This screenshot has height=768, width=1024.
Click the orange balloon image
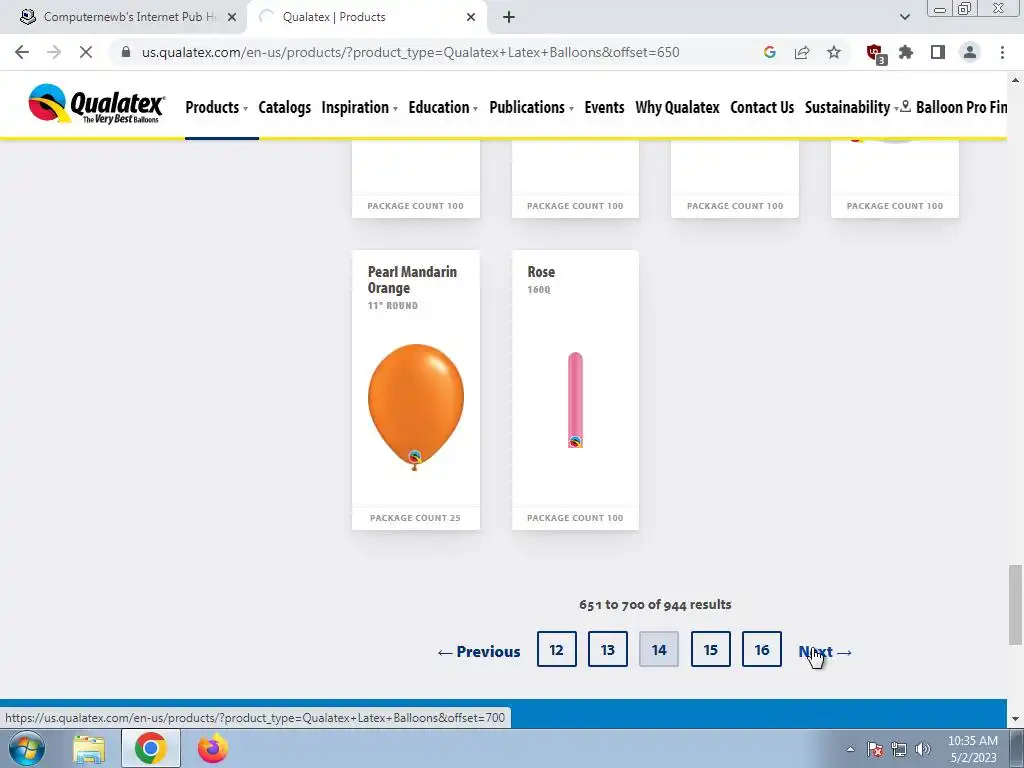coord(416,406)
